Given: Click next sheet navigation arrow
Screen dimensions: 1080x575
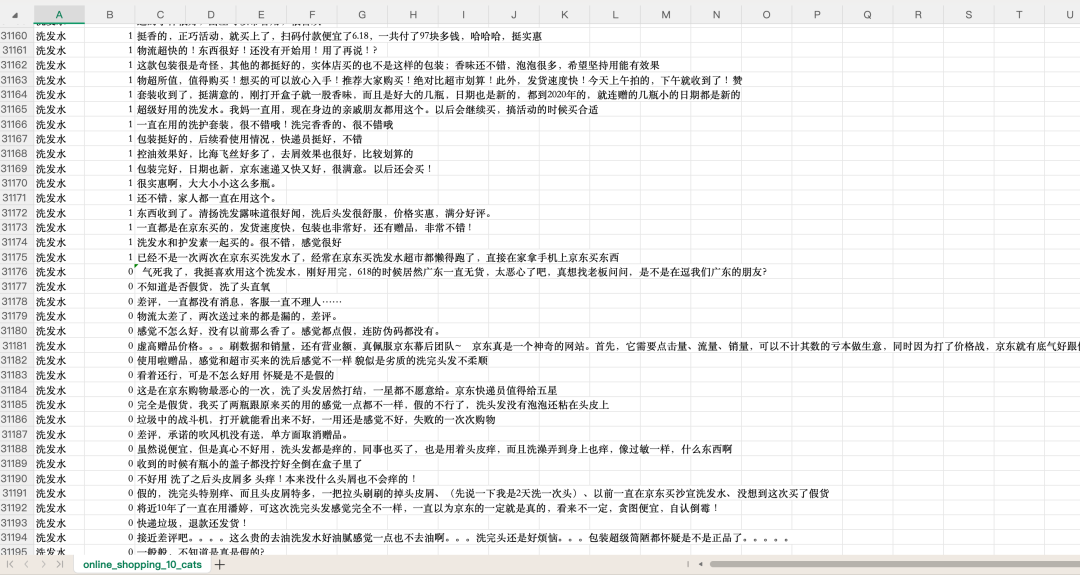Looking at the screenshot, I should click(43, 564).
